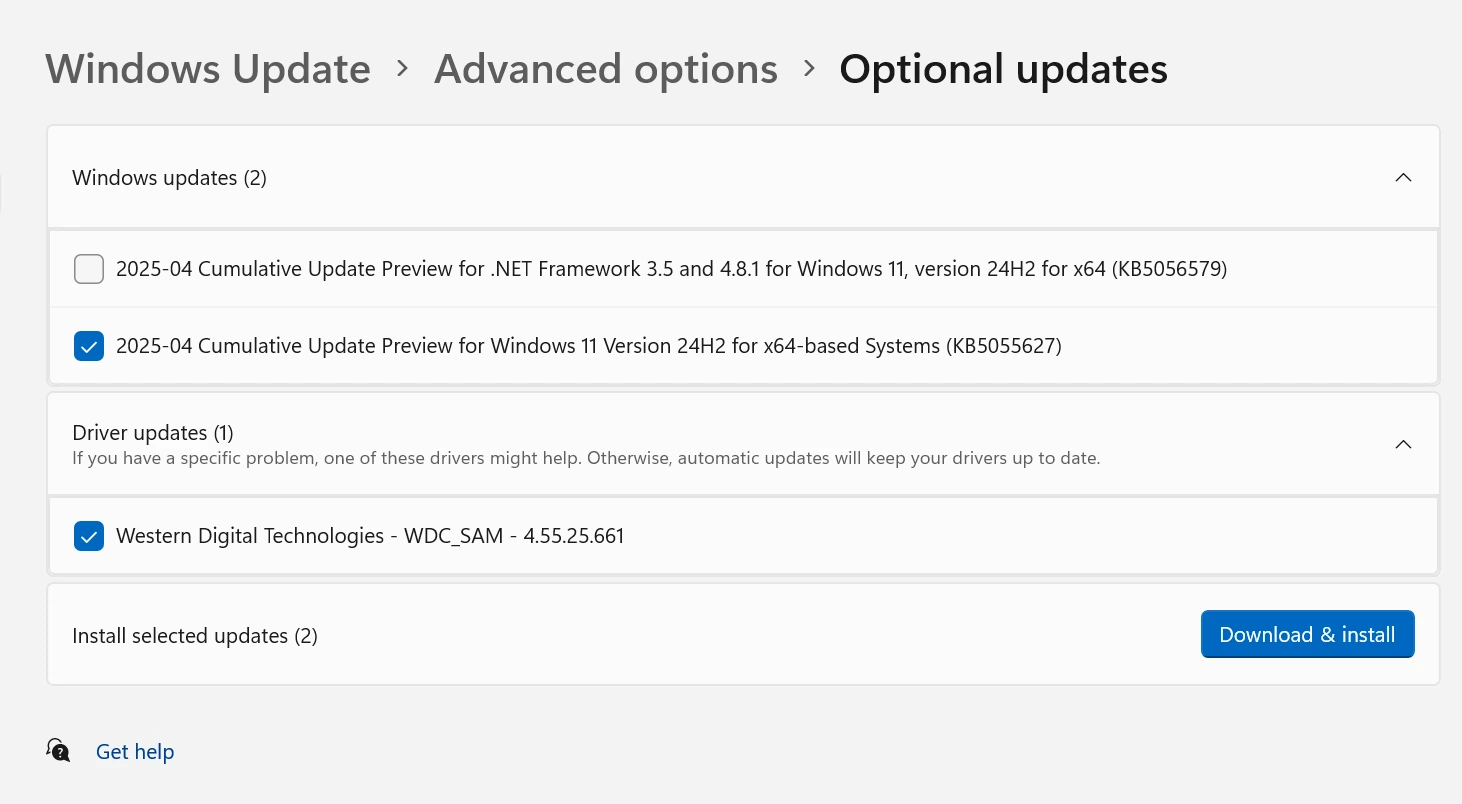The height and width of the screenshot is (804, 1462).
Task: Click the .NET Framework 3.5 and 4.8.1 update label
Action: point(671,269)
